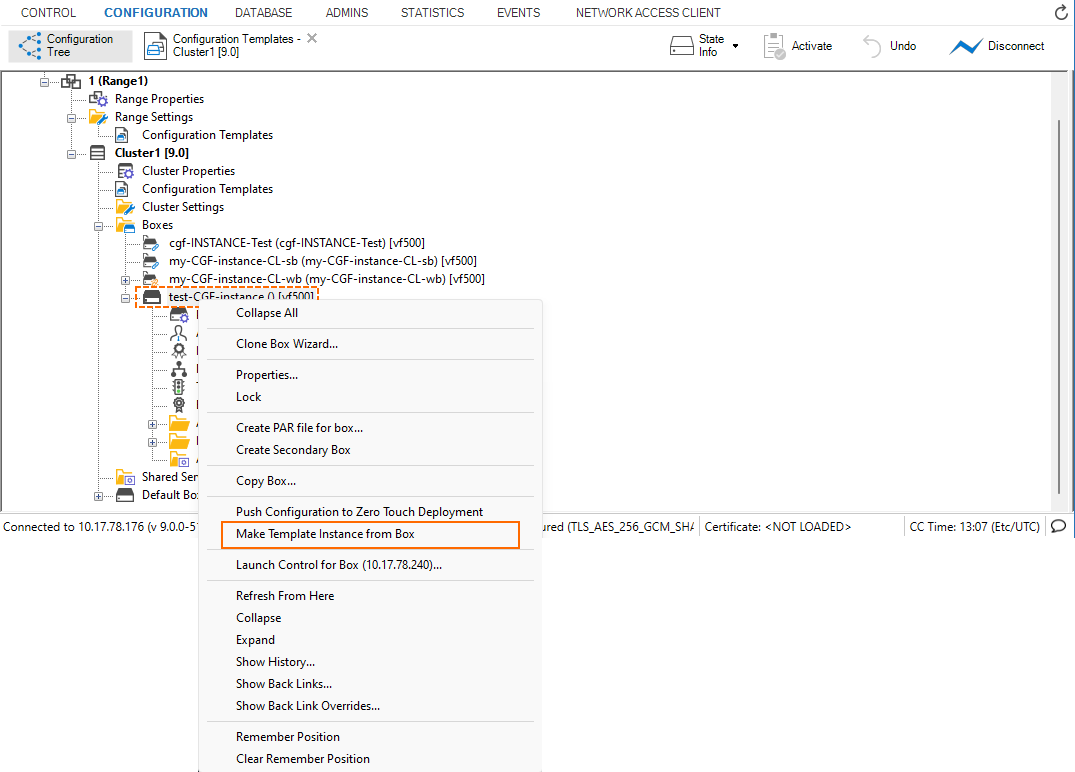Choose Make Template Instance from Box
Viewport: 1075px width, 772px height.
(370, 534)
